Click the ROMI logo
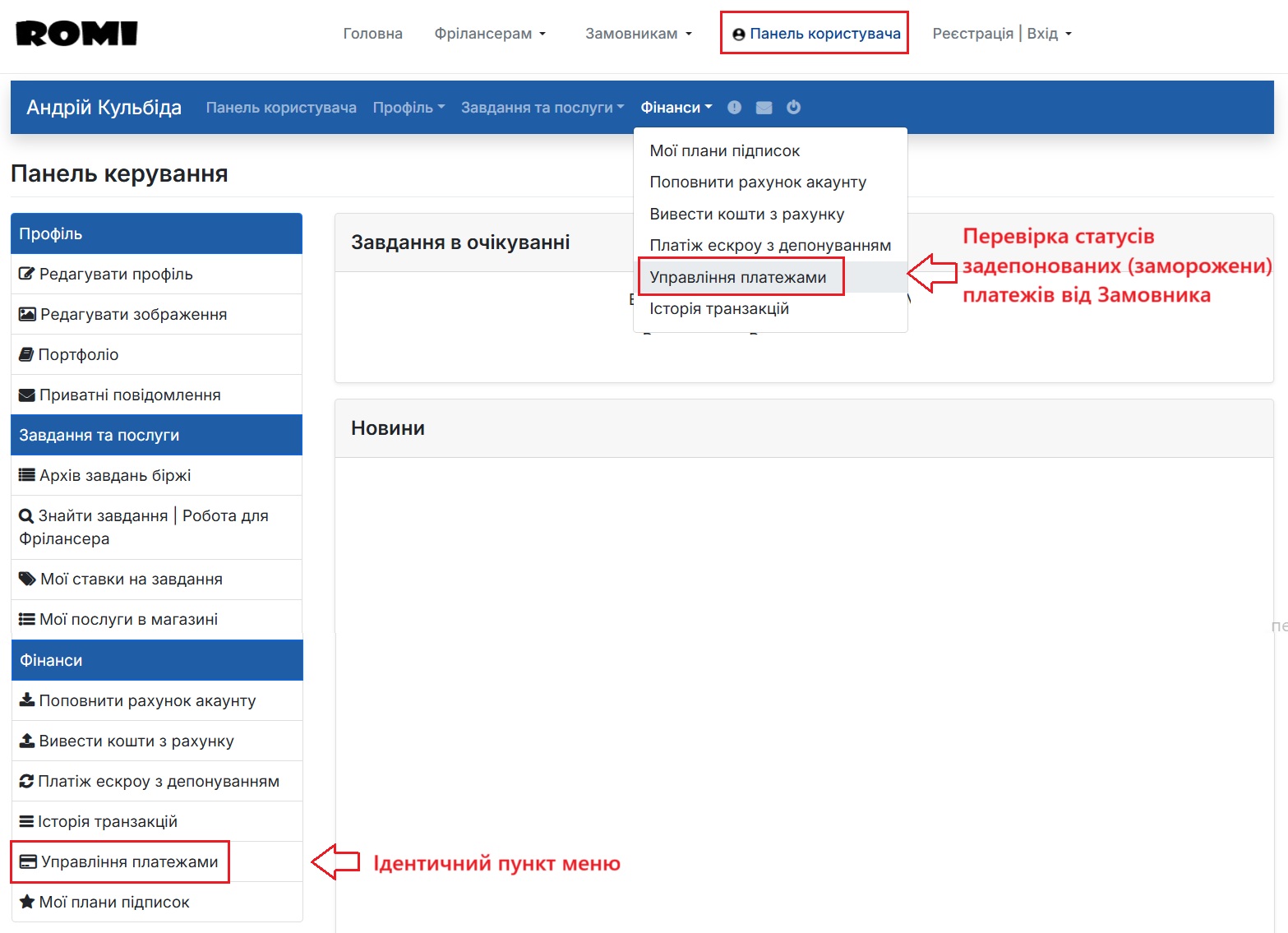 [x=76, y=34]
